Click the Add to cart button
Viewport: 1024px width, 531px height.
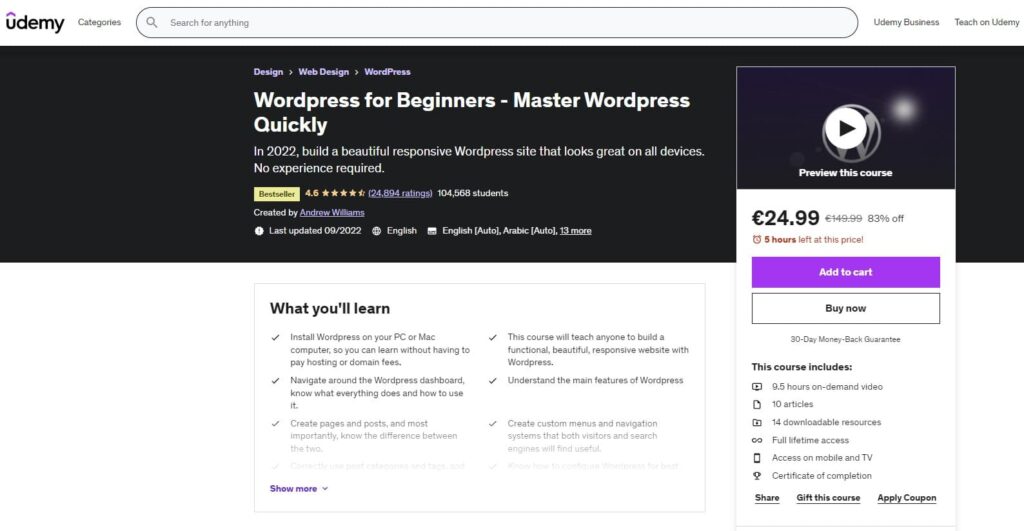845,272
